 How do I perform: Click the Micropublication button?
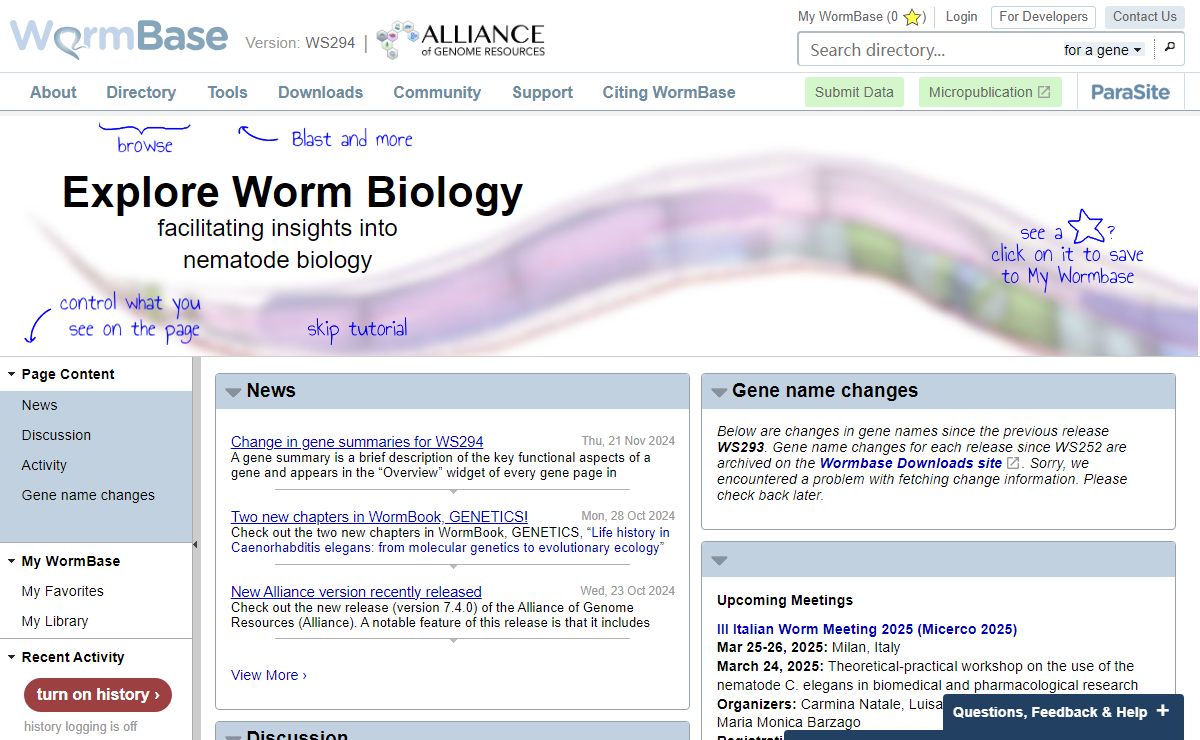(990, 92)
